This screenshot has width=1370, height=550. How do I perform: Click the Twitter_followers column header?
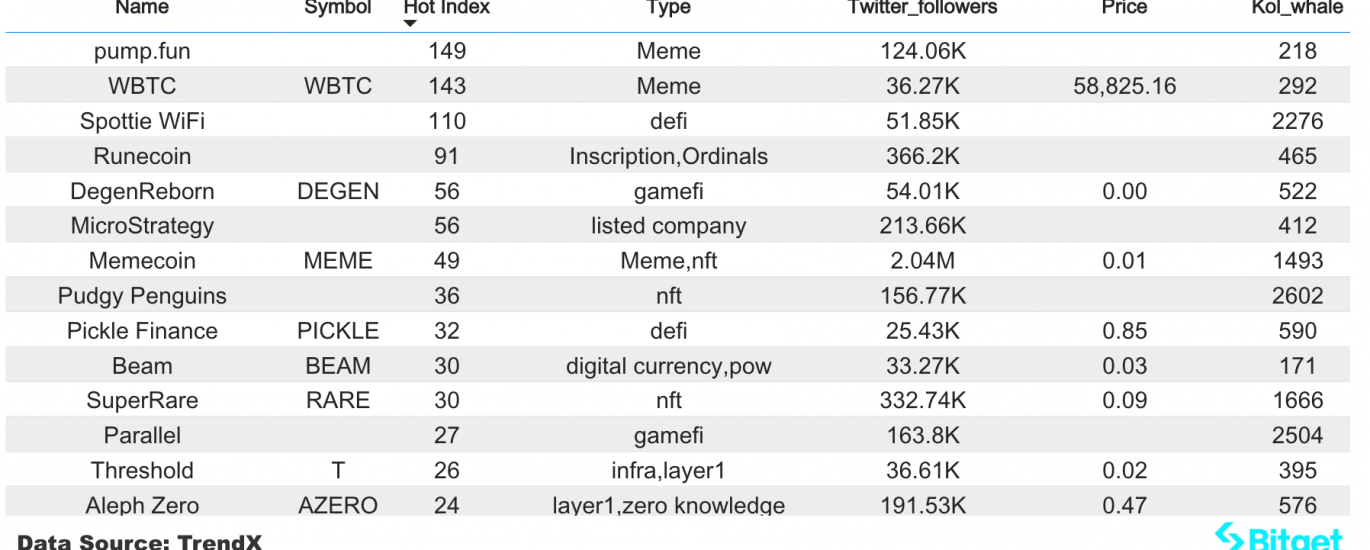click(922, 8)
